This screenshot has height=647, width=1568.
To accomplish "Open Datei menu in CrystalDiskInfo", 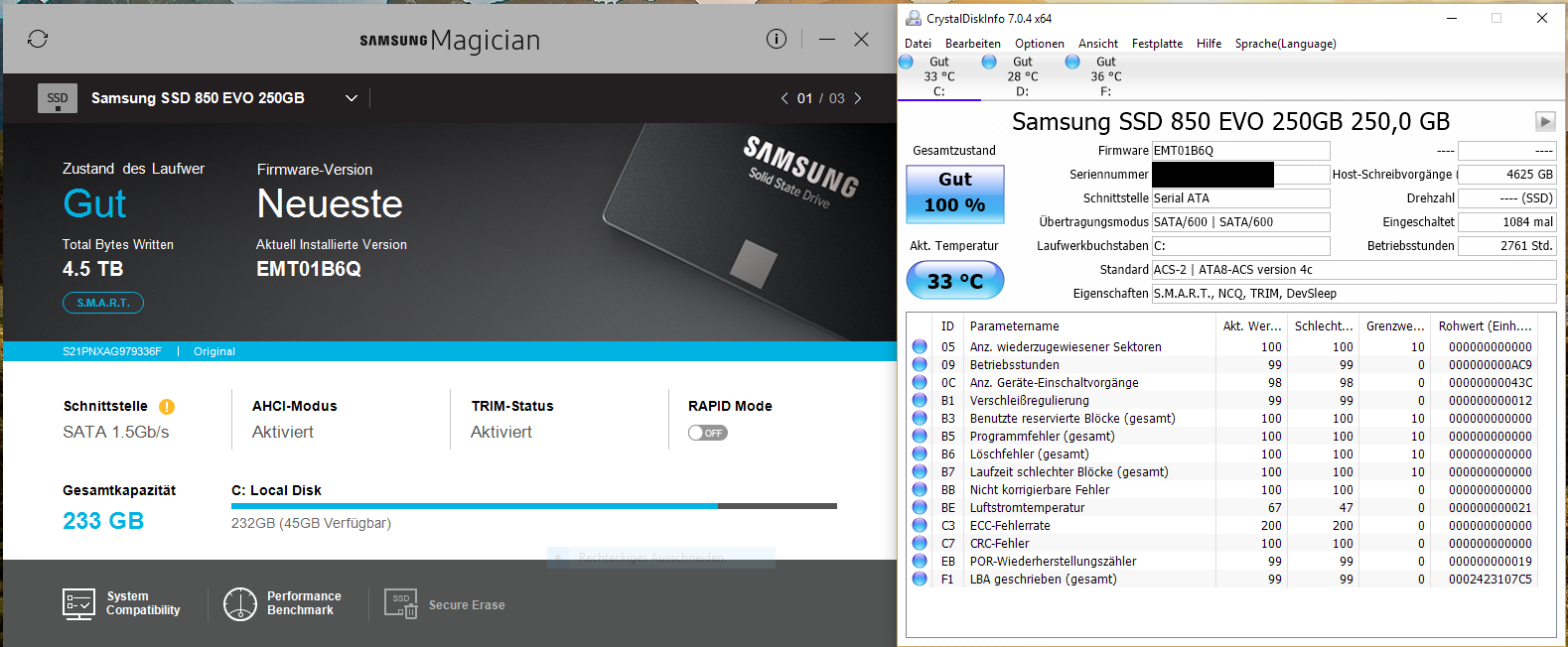I will pos(919,44).
